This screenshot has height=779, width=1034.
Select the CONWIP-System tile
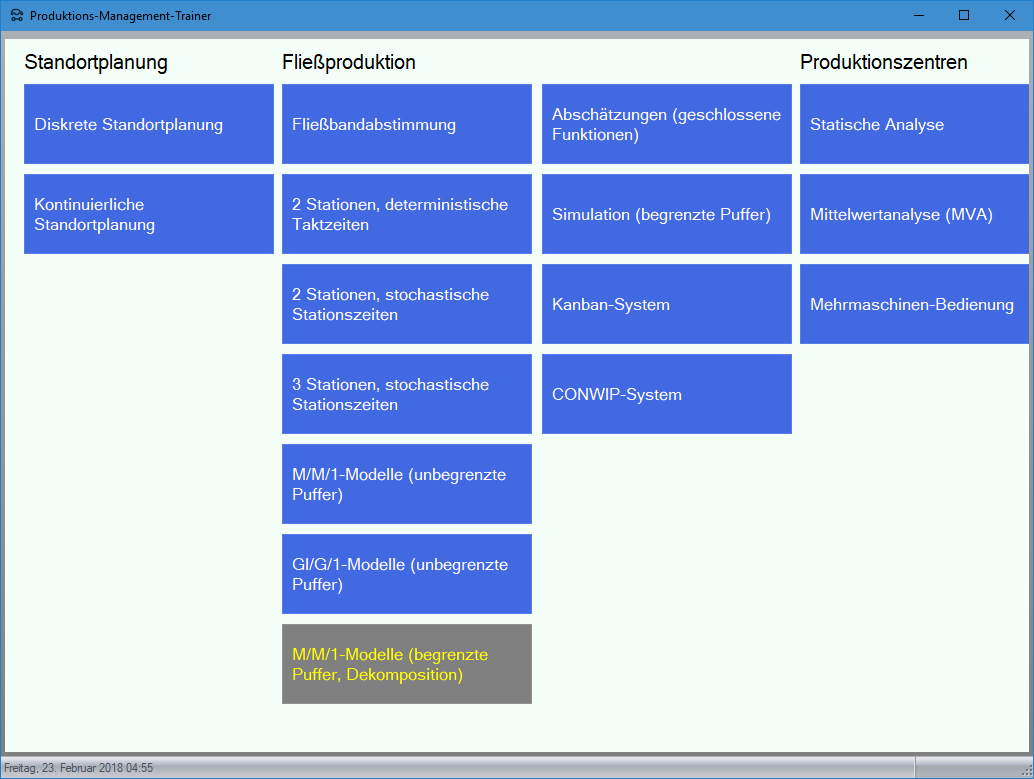(x=666, y=394)
